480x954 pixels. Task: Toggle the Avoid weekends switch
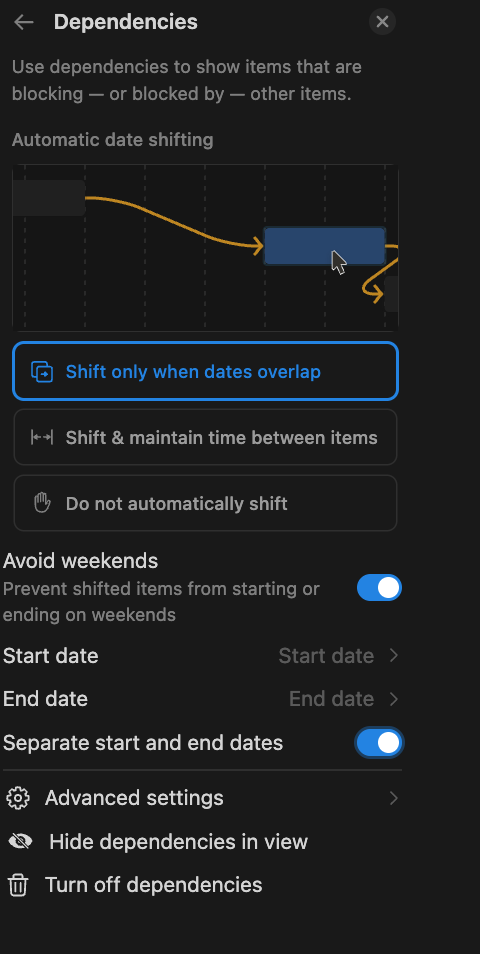pyautogui.click(x=379, y=588)
